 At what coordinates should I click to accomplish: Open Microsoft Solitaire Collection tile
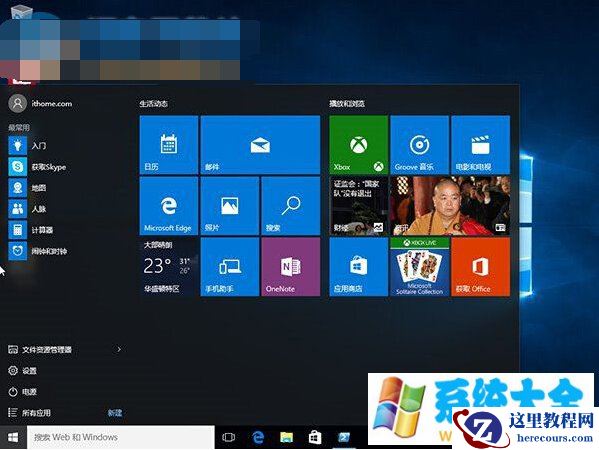pyautogui.click(x=419, y=267)
